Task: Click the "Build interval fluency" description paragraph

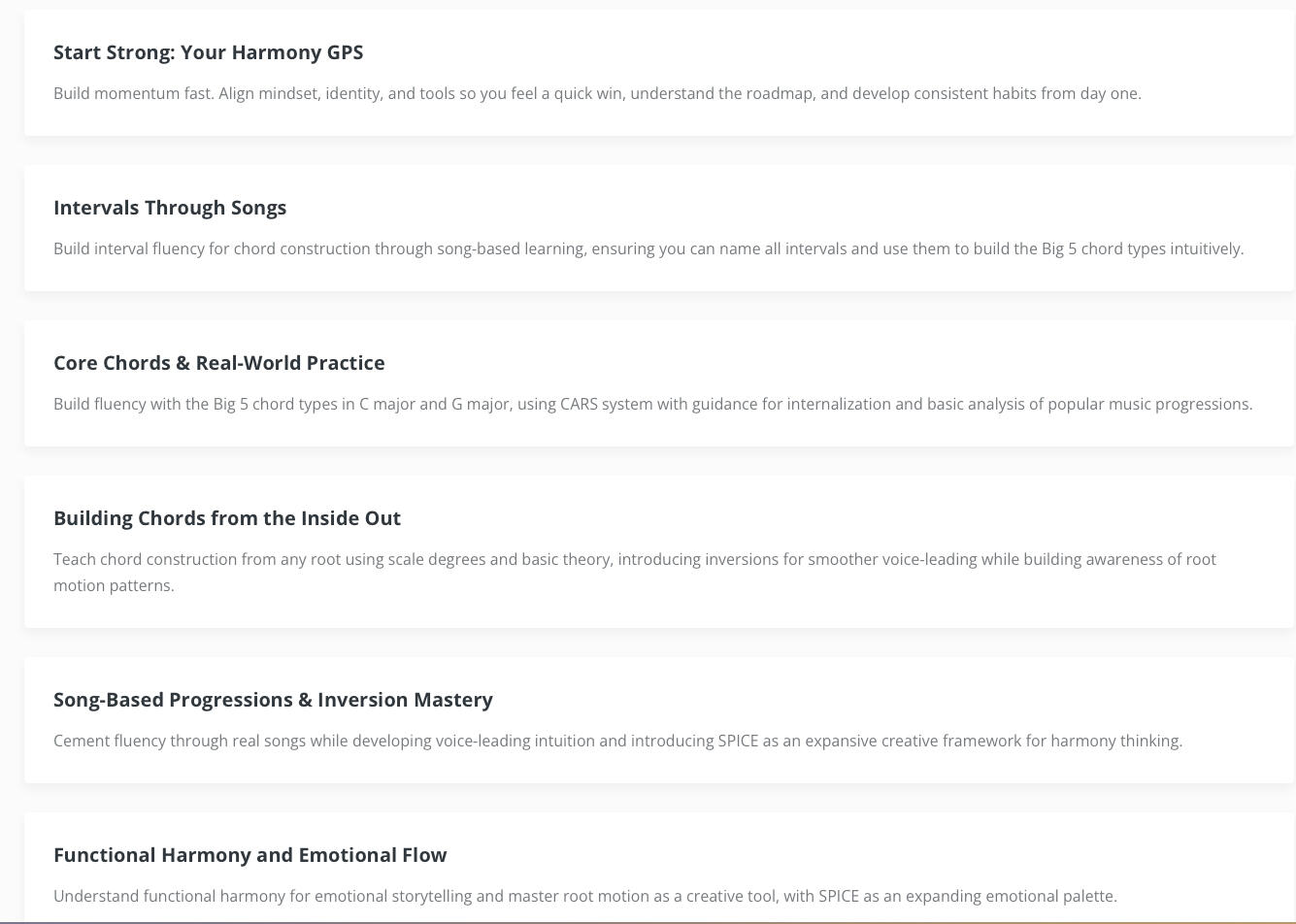Action: pos(648,249)
